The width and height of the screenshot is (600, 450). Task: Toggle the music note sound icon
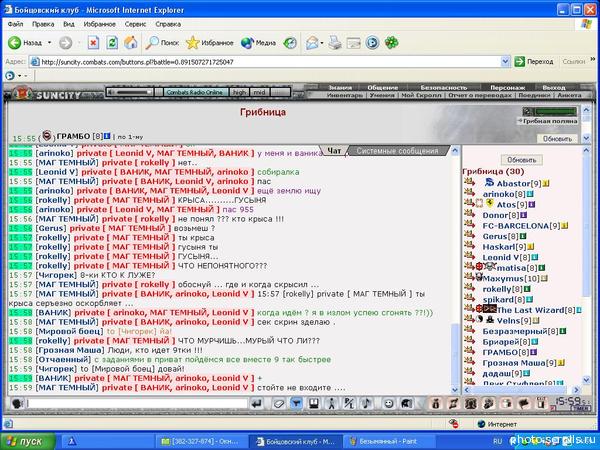coord(366,403)
